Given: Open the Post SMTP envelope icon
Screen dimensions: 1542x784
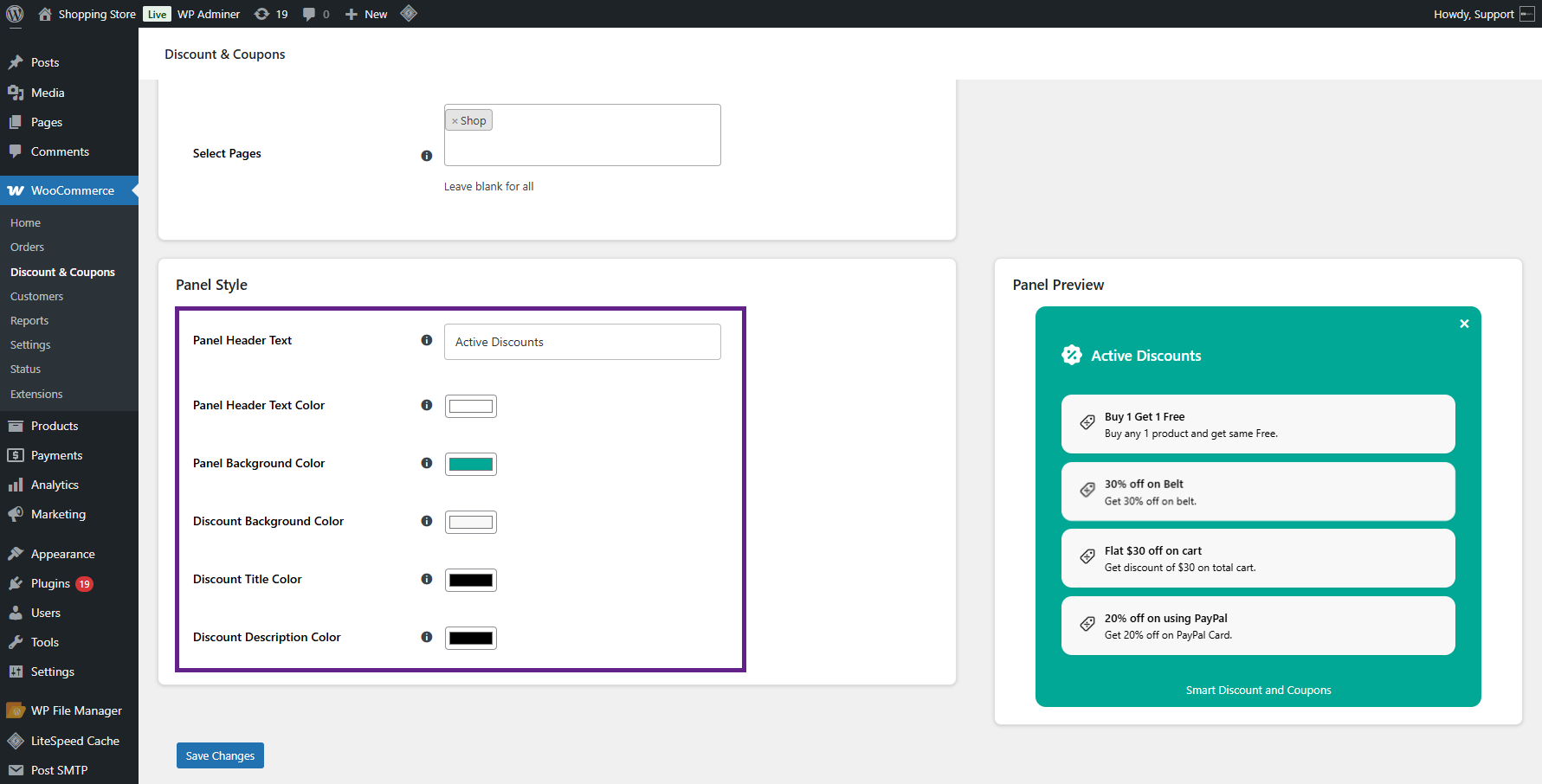Looking at the screenshot, I should click(x=16, y=769).
